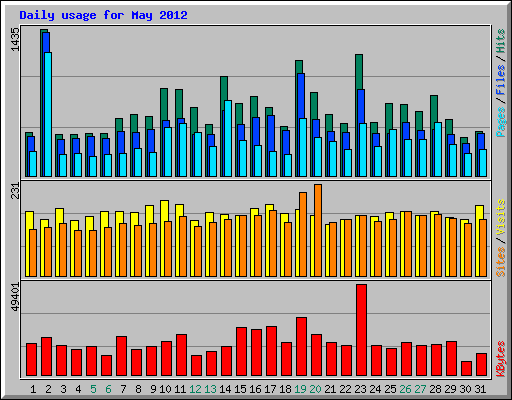Screen dimensions: 512x400
Task: Select the red KBytes bar on day 7
Action: tap(121, 356)
